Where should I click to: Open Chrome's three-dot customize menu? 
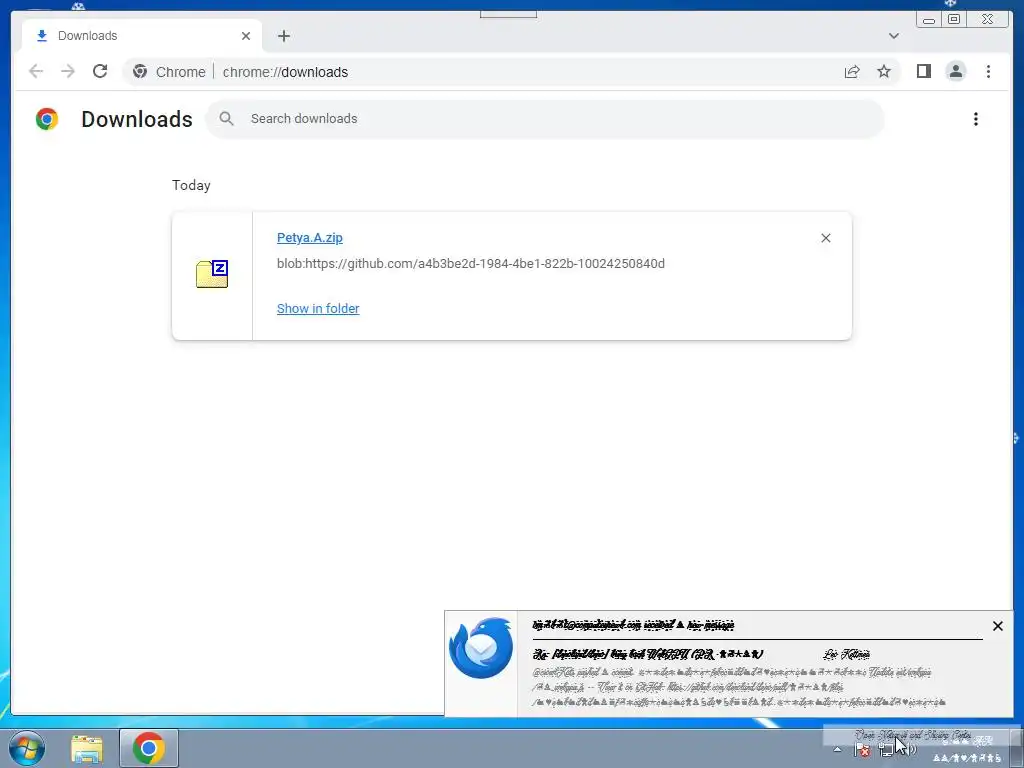tap(988, 71)
